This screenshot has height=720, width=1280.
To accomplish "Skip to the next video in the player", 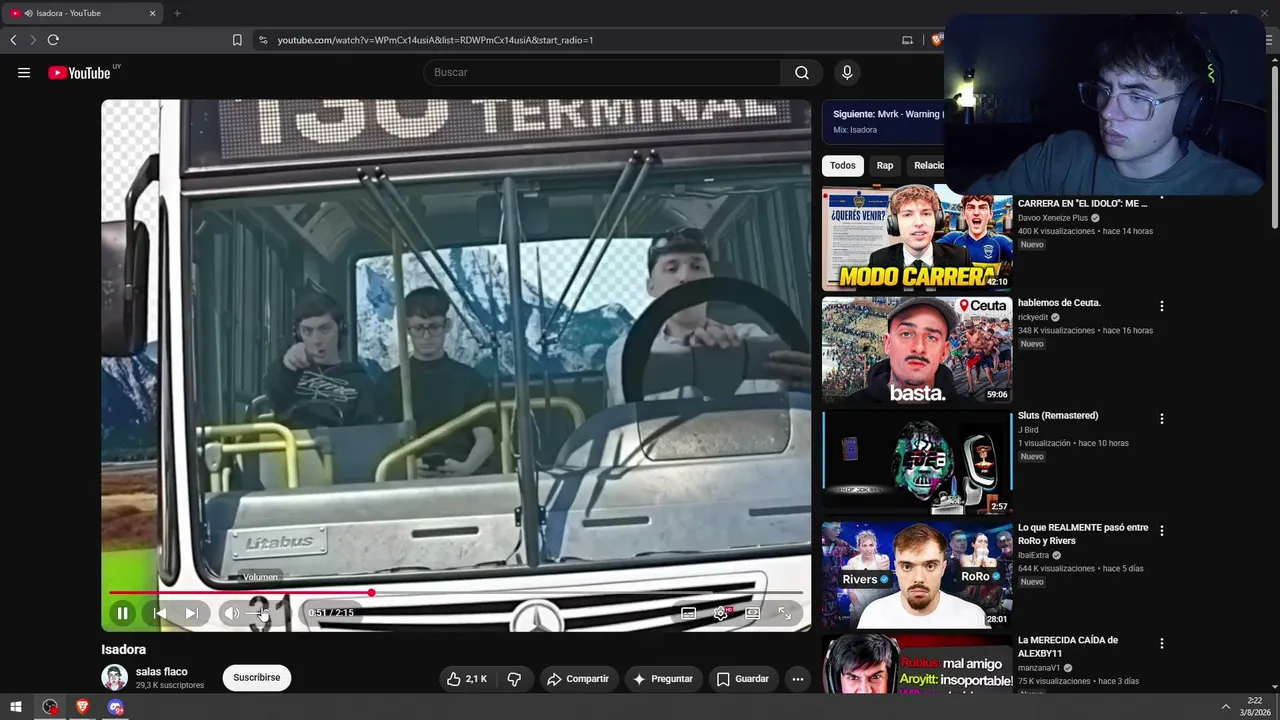I will [192, 613].
